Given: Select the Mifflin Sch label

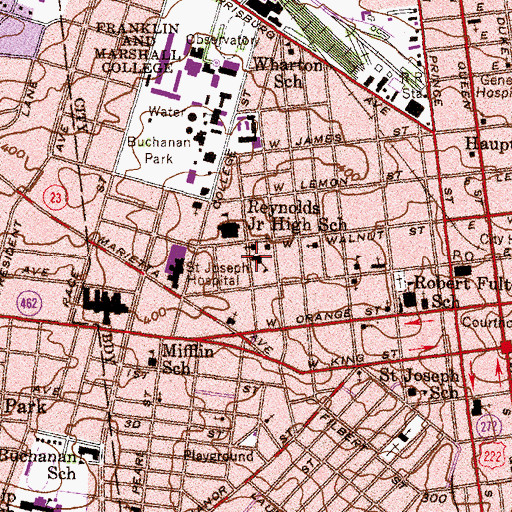Looking at the screenshot, I should tap(187, 360).
